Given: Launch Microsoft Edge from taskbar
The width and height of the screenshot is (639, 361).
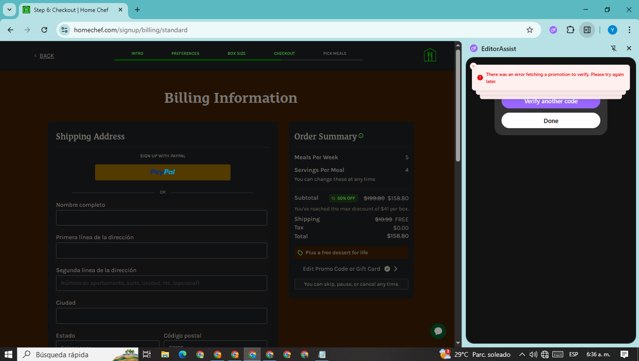Looking at the screenshot, I should (x=182, y=354).
